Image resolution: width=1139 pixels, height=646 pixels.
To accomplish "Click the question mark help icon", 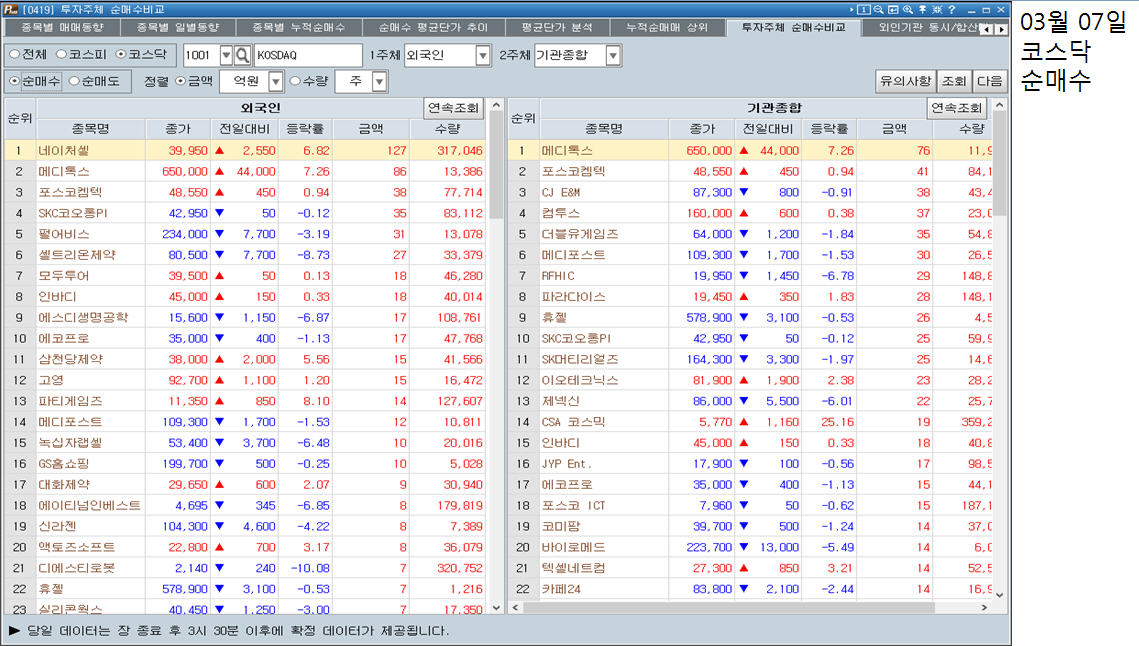I will [951, 9].
